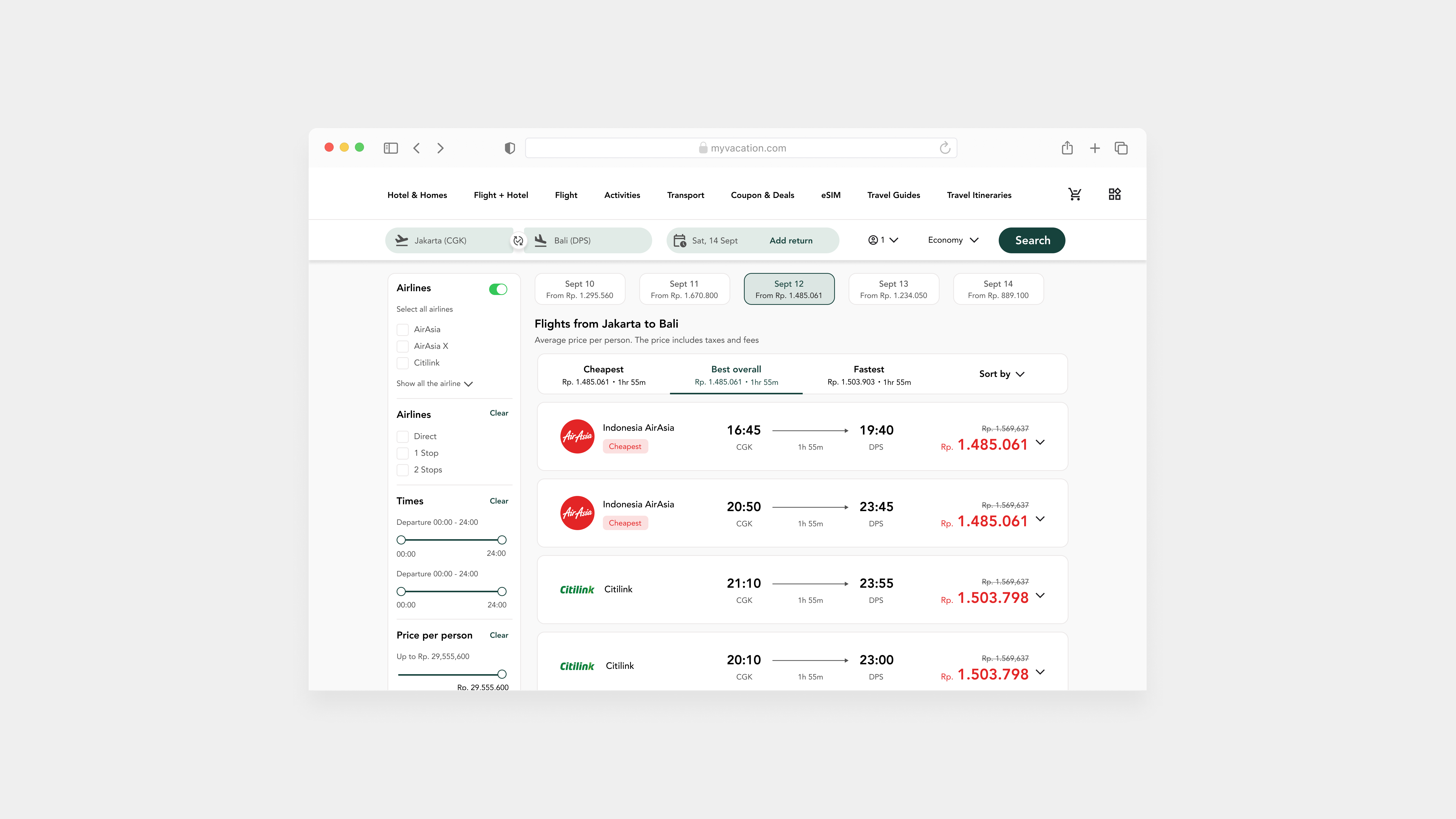This screenshot has width=1456, height=819.
Task: Expand details for the 20:10 Citilink flight
Action: [x=1040, y=672]
